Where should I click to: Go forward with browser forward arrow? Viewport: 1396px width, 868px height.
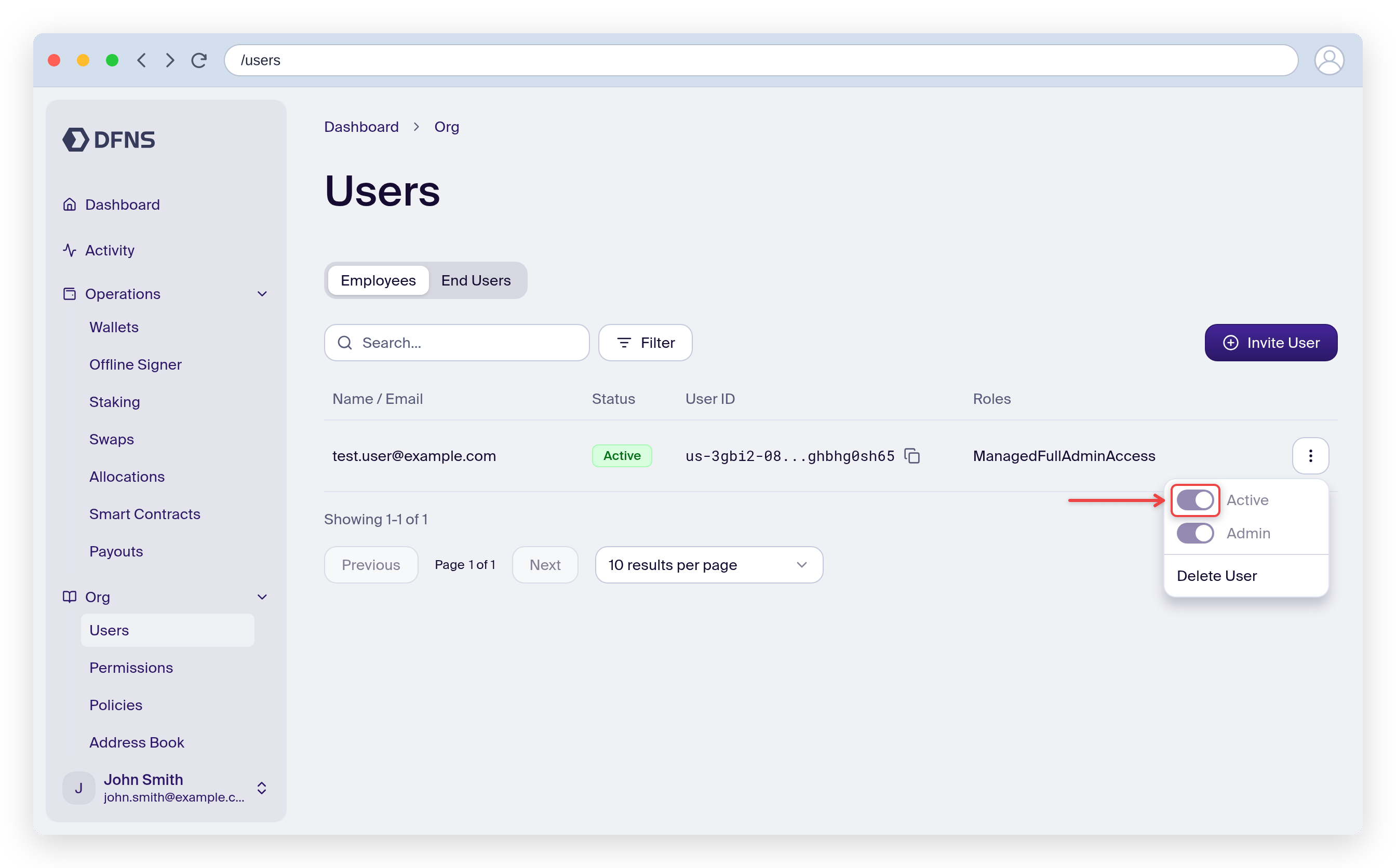click(x=170, y=60)
